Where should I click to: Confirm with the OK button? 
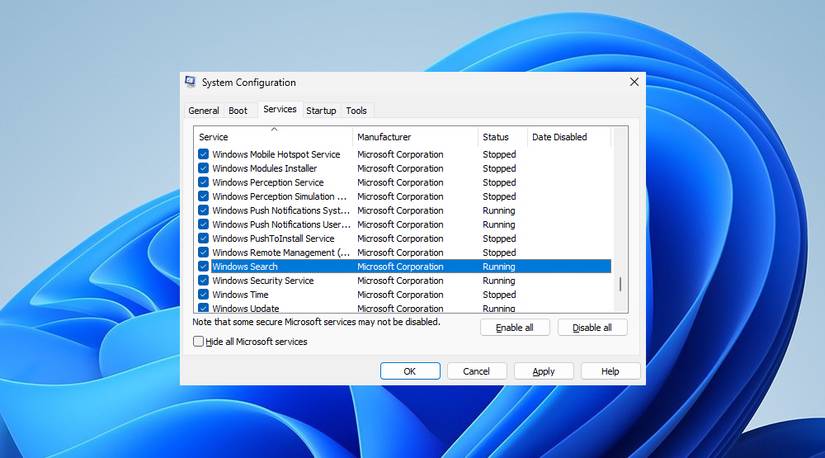pos(410,371)
